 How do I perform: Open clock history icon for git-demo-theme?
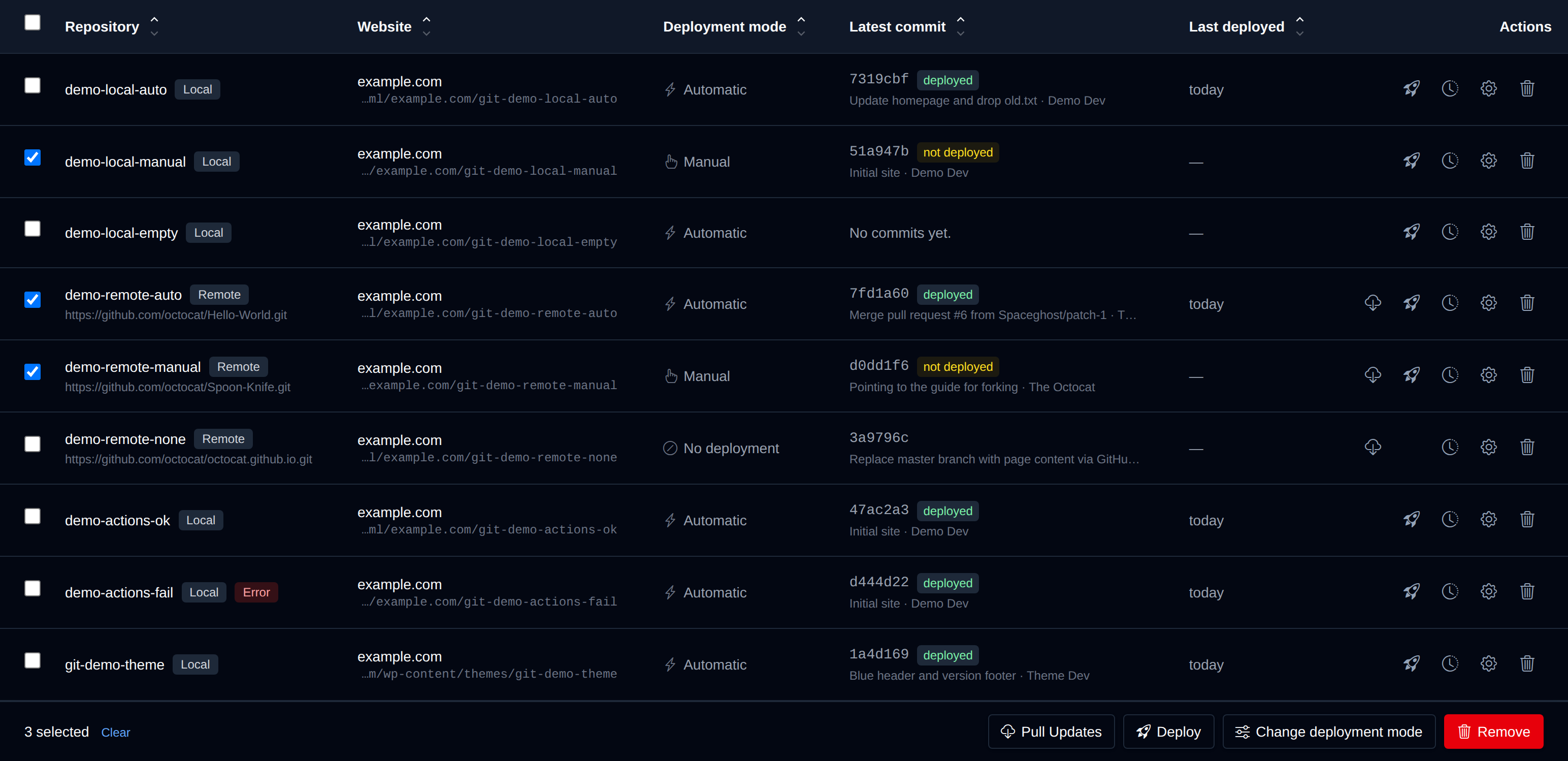(x=1450, y=663)
